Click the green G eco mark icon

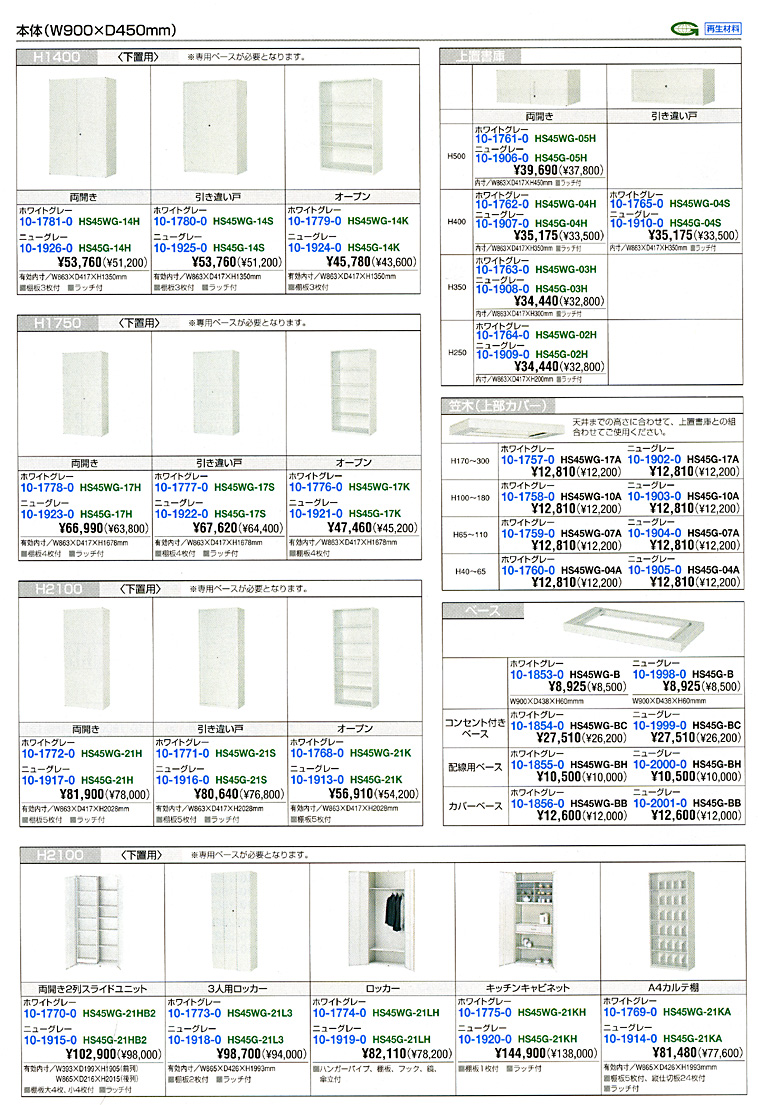[685, 29]
